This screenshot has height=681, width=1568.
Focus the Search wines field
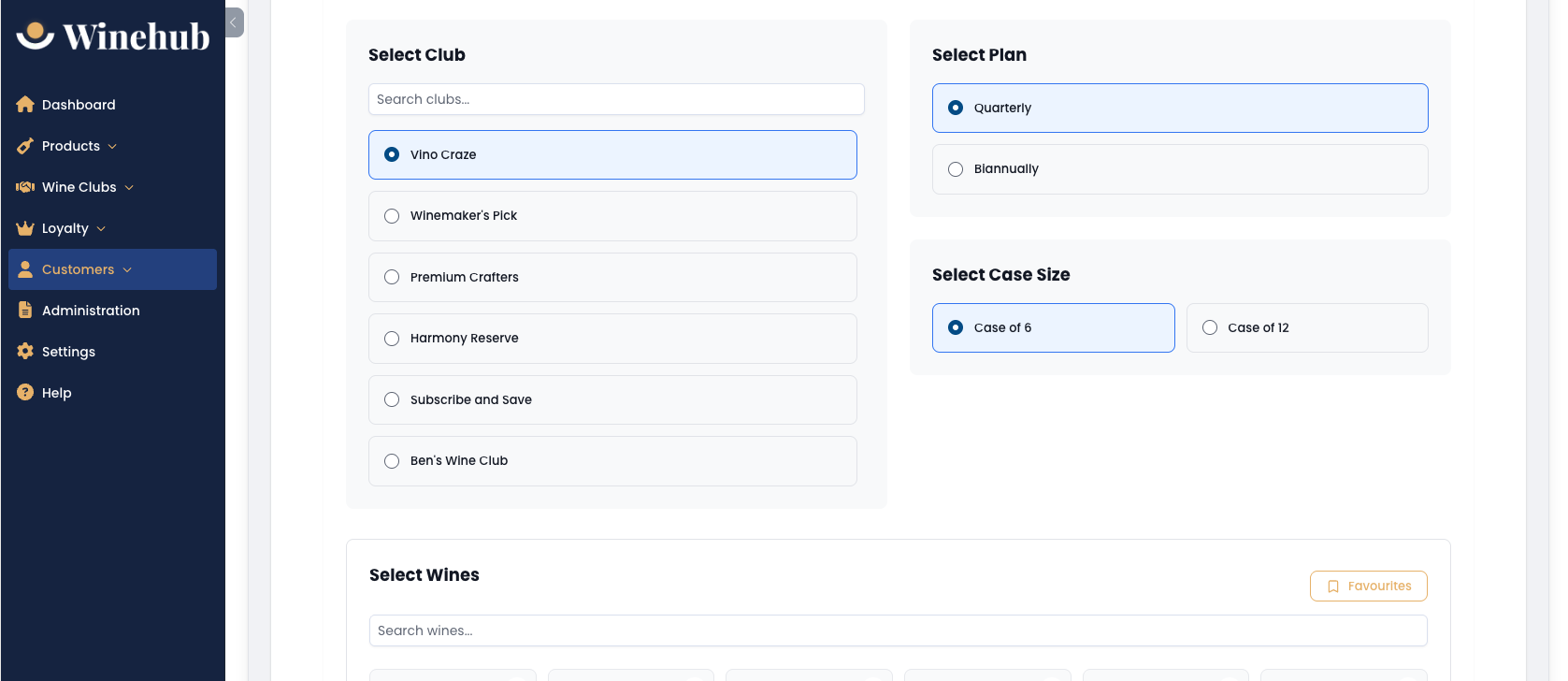pyautogui.click(x=899, y=630)
